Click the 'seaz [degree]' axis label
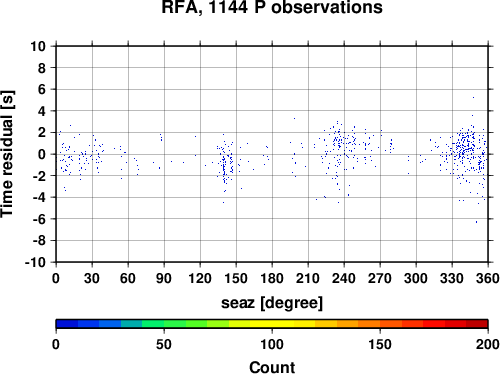The width and height of the screenshot is (500, 374). click(272, 303)
